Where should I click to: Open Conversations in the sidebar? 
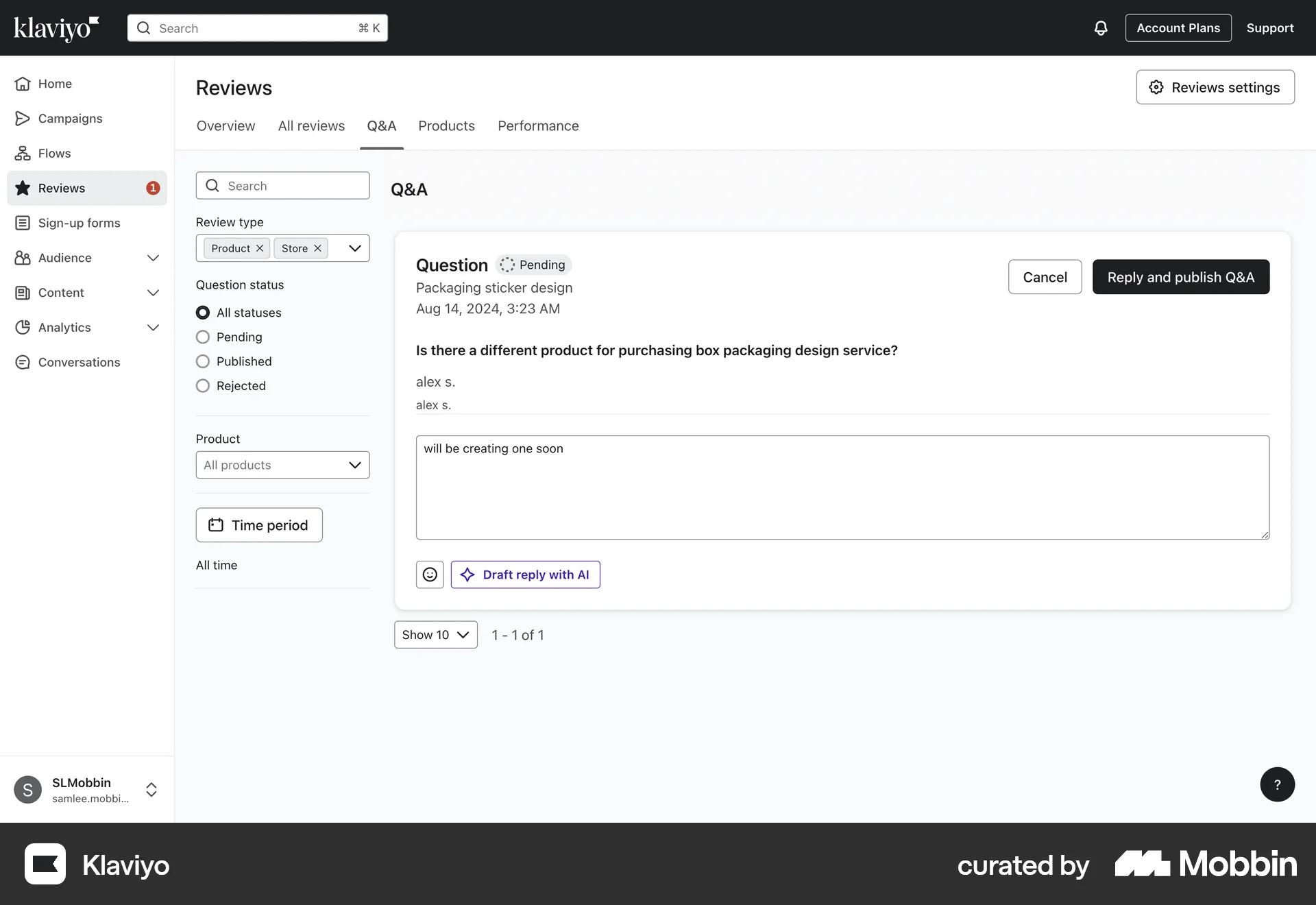click(x=79, y=362)
